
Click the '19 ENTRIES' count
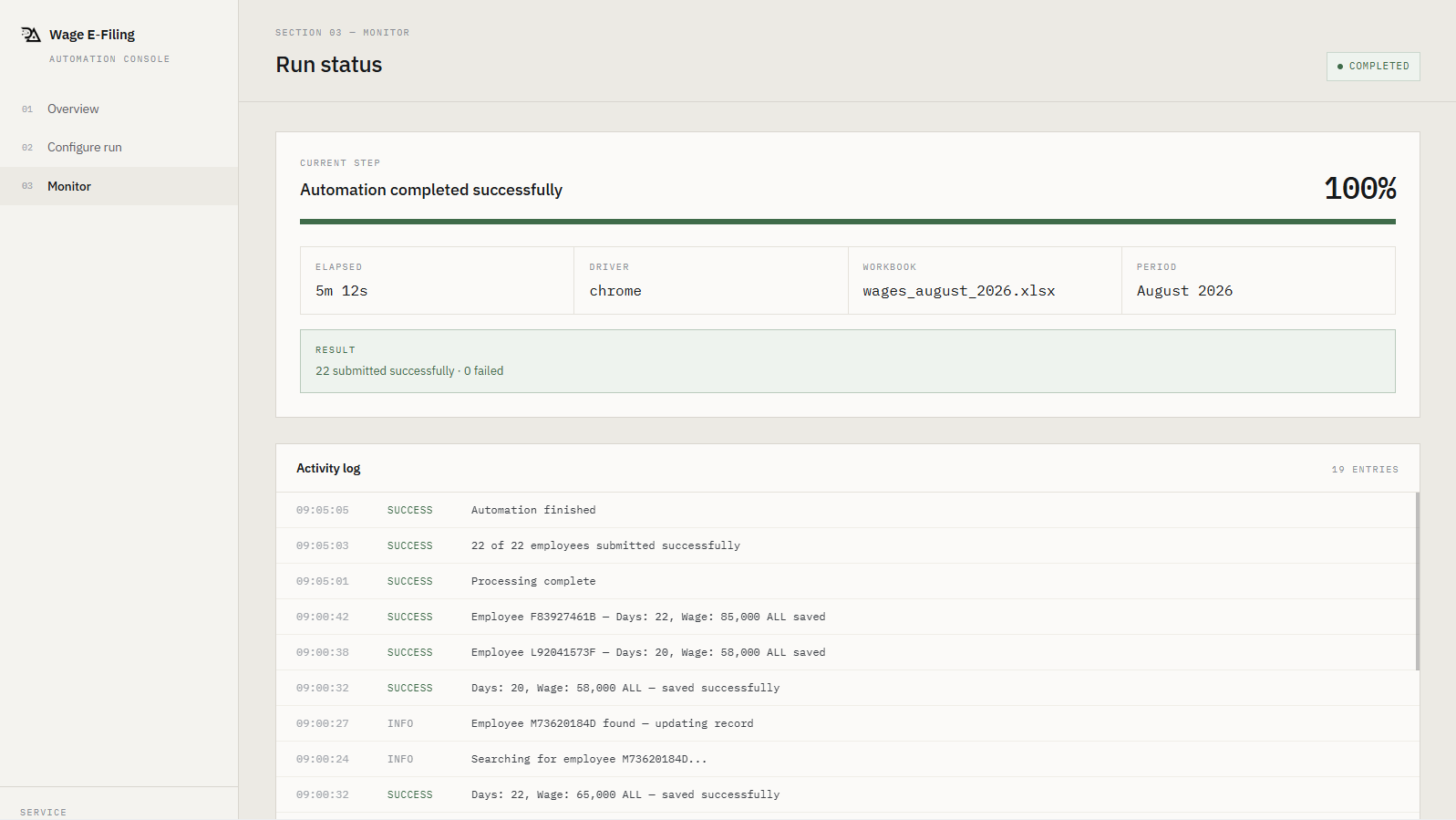pyautogui.click(x=1365, y=470)
